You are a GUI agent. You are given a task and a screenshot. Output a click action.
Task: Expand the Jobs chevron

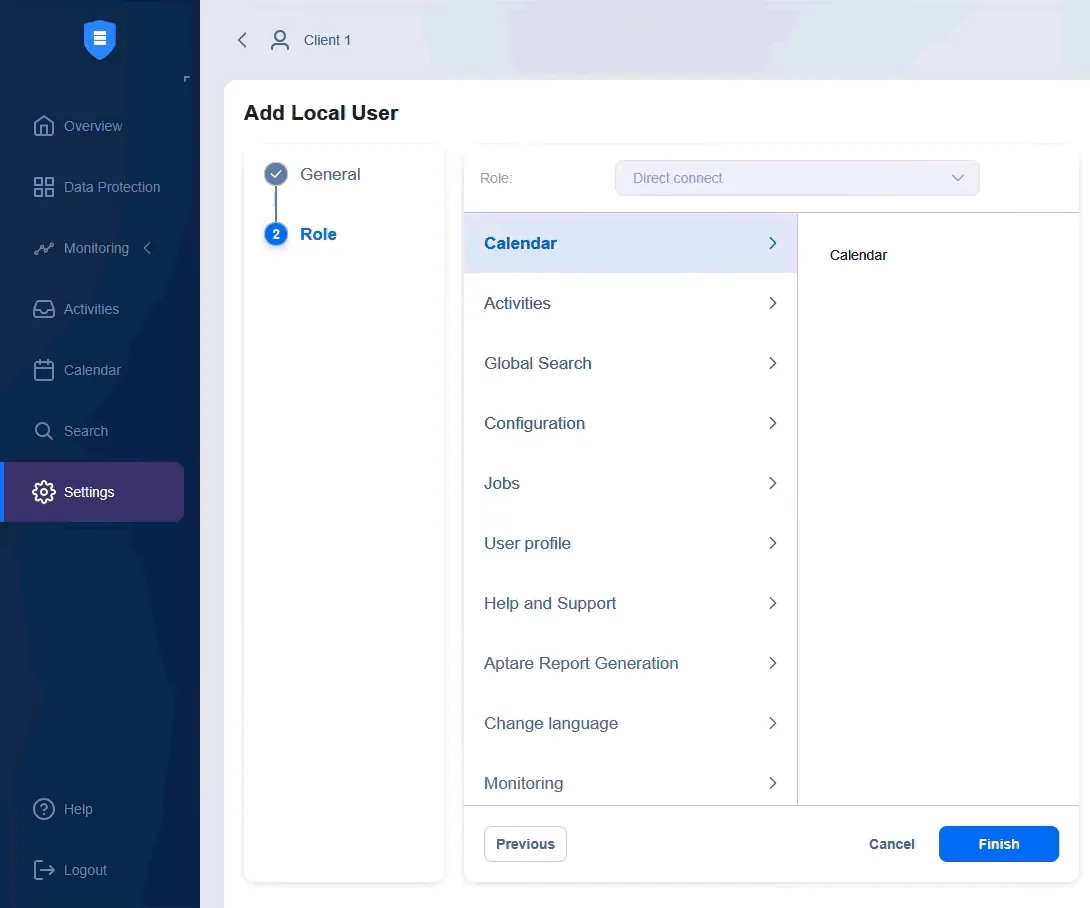[x=772, y=483]
